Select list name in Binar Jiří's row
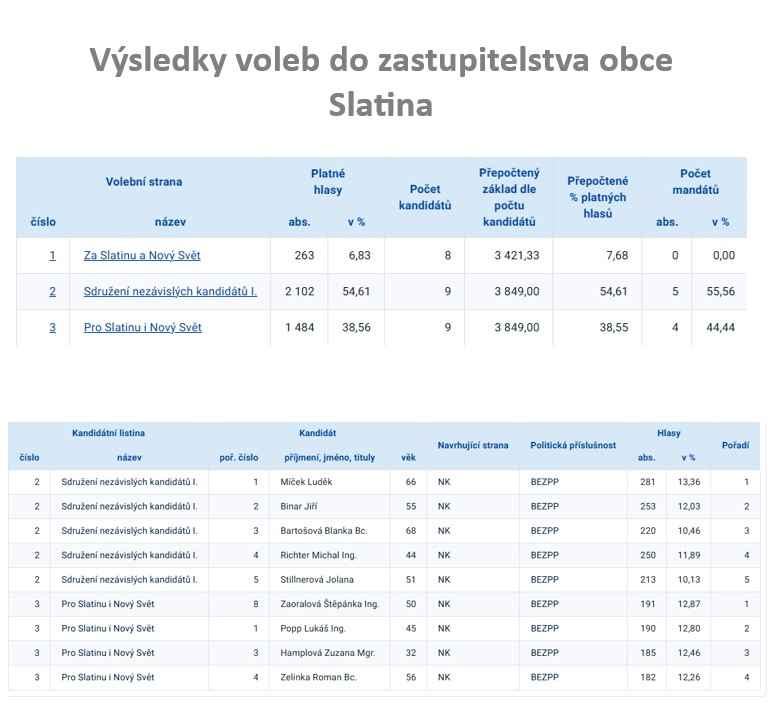 129,507
